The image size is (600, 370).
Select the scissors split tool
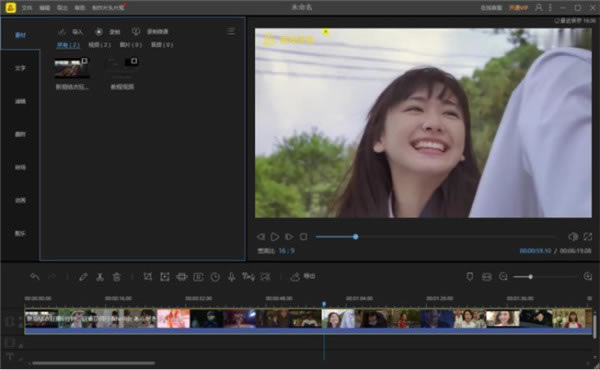100,277
